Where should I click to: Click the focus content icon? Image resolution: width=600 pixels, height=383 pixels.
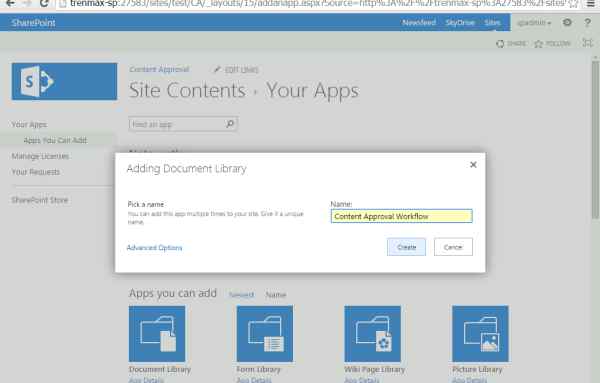click(x=587, y=43)
